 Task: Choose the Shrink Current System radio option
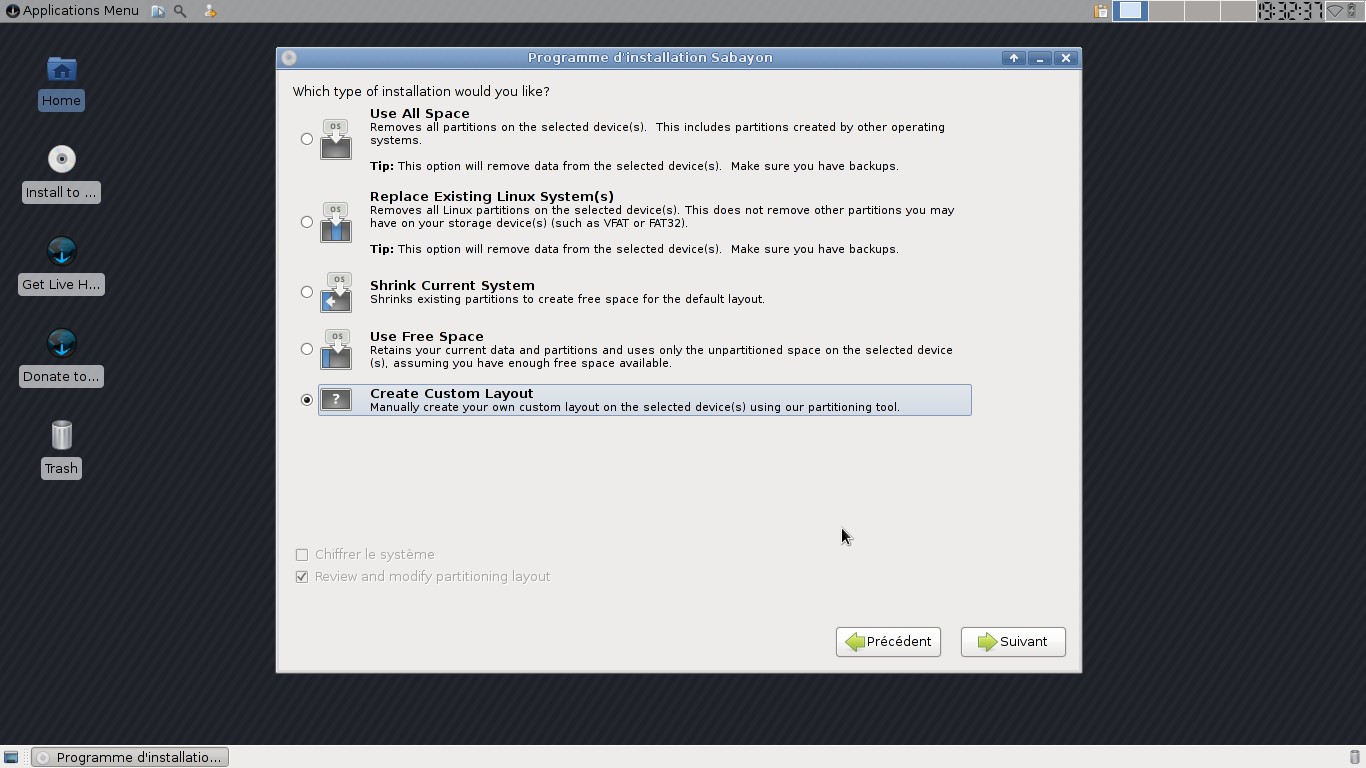[x=307, y=292]
